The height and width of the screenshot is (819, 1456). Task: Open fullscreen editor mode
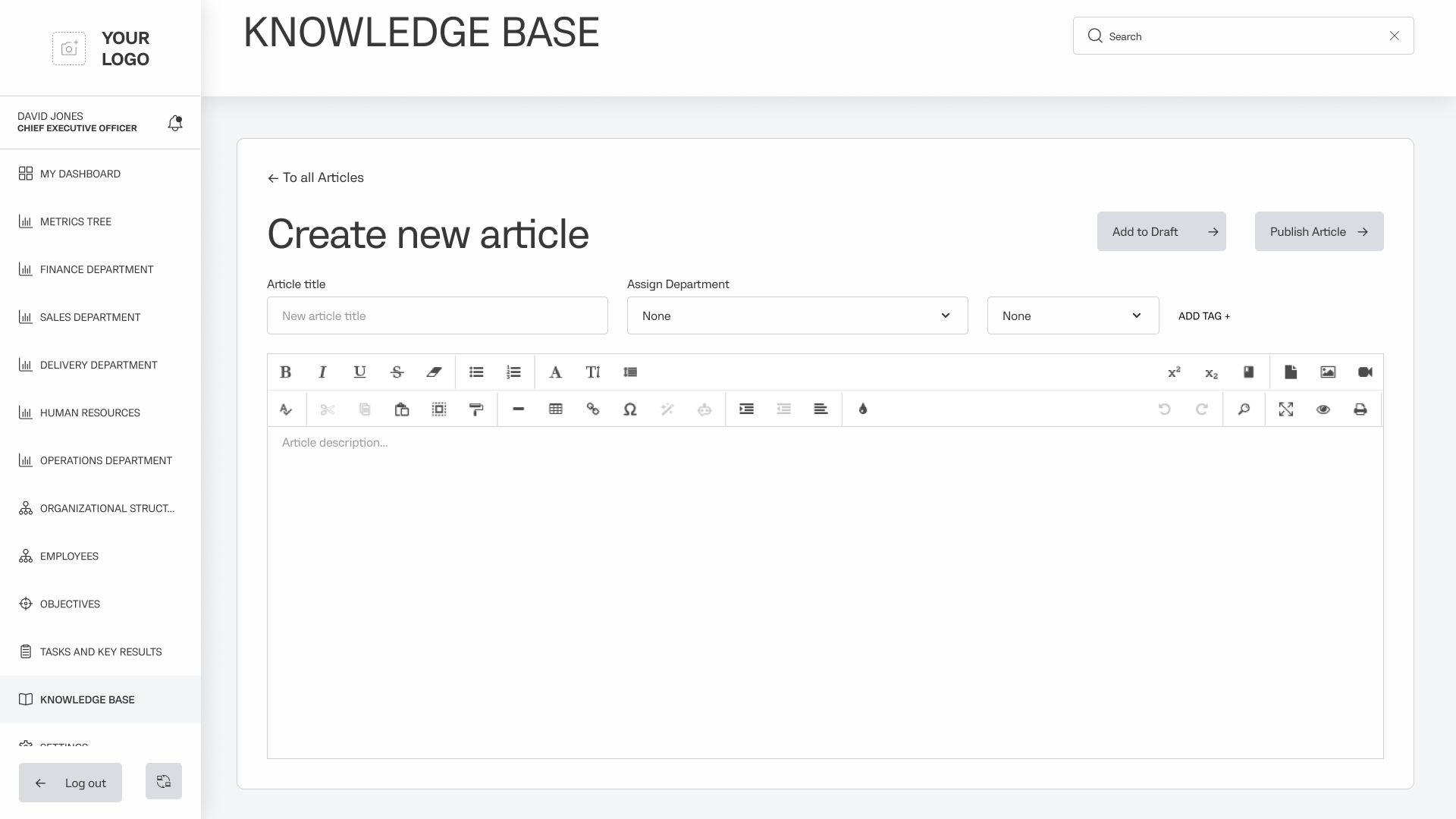[1286, 409]
